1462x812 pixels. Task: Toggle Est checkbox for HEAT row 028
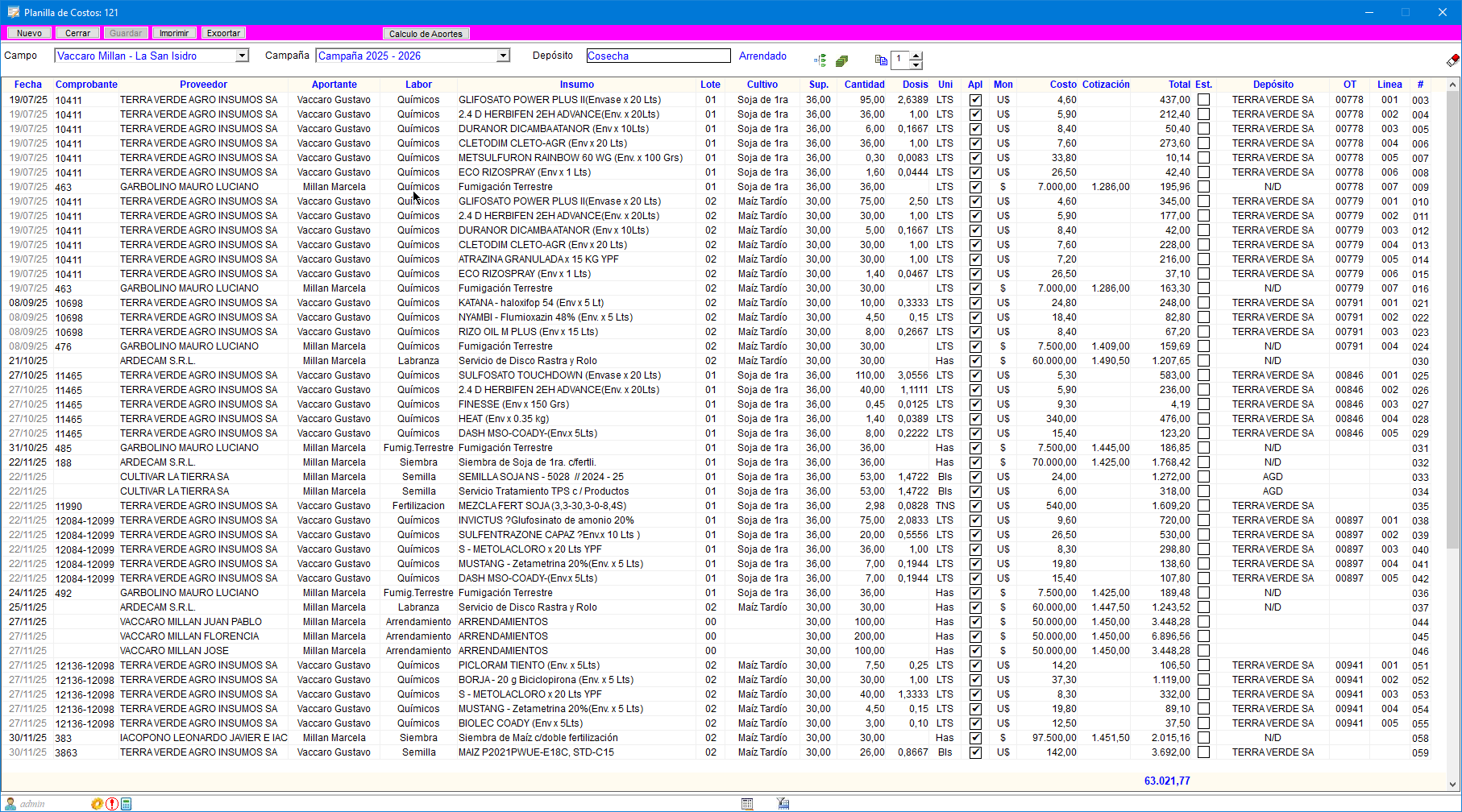(x=1203, y=419)
